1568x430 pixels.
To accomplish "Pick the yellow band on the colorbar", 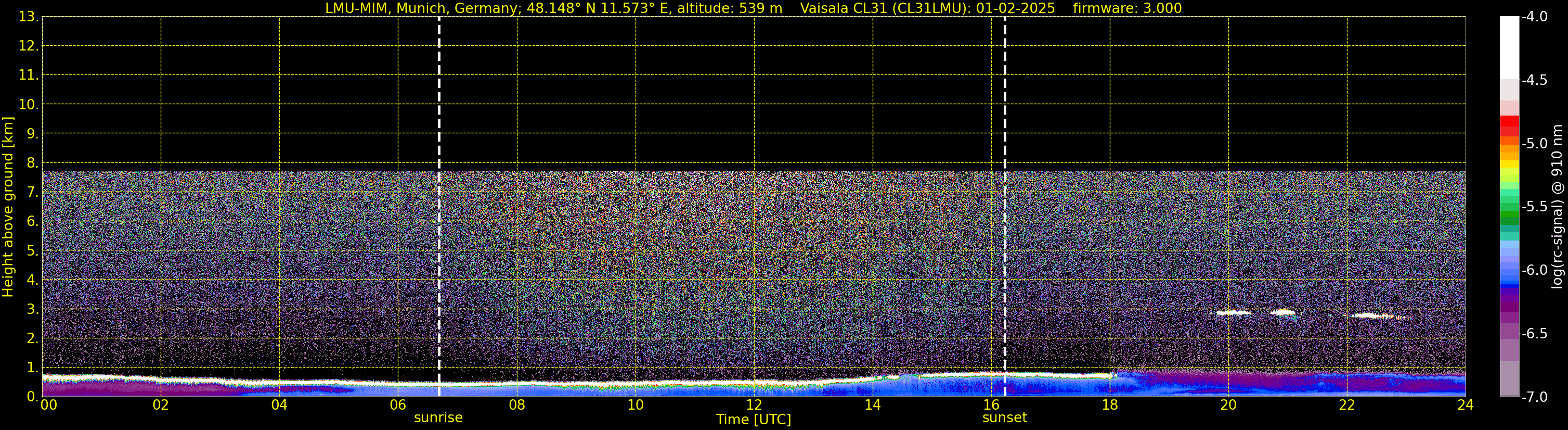I will pyautogui.click(x=1509, y=164).
